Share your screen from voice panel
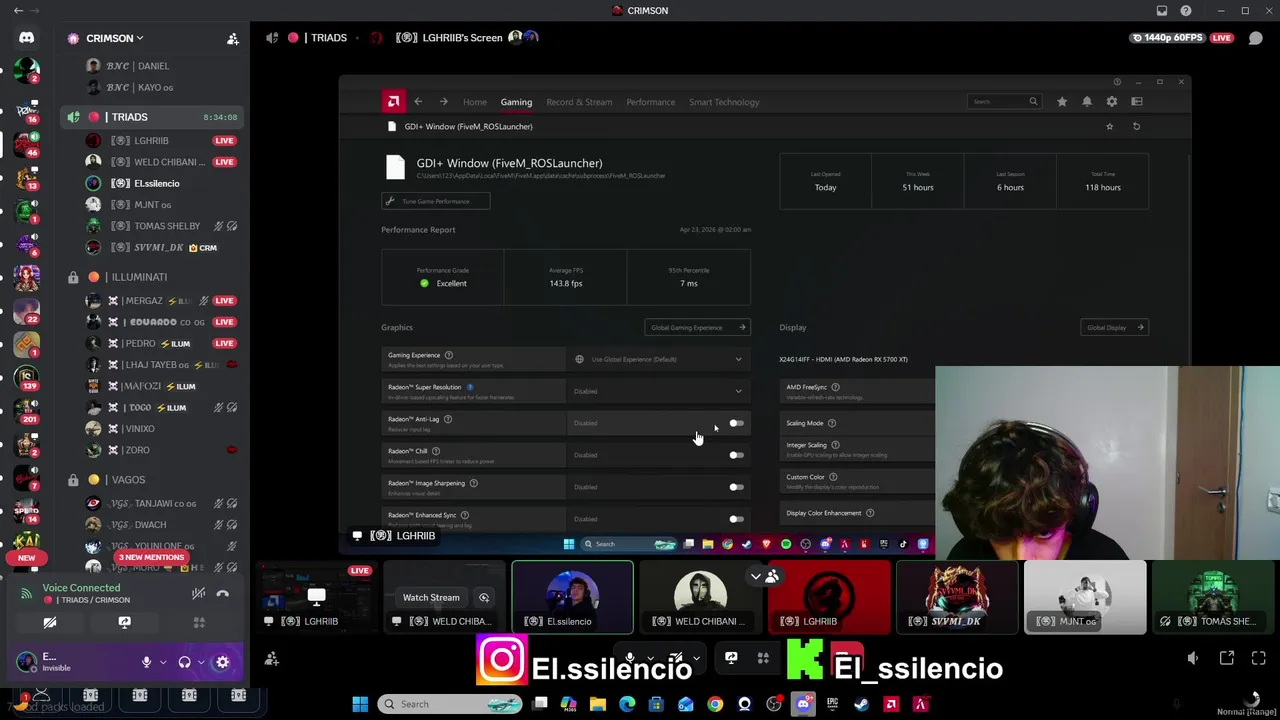Viewport: 1280px width, 720px height. point(124,622)
